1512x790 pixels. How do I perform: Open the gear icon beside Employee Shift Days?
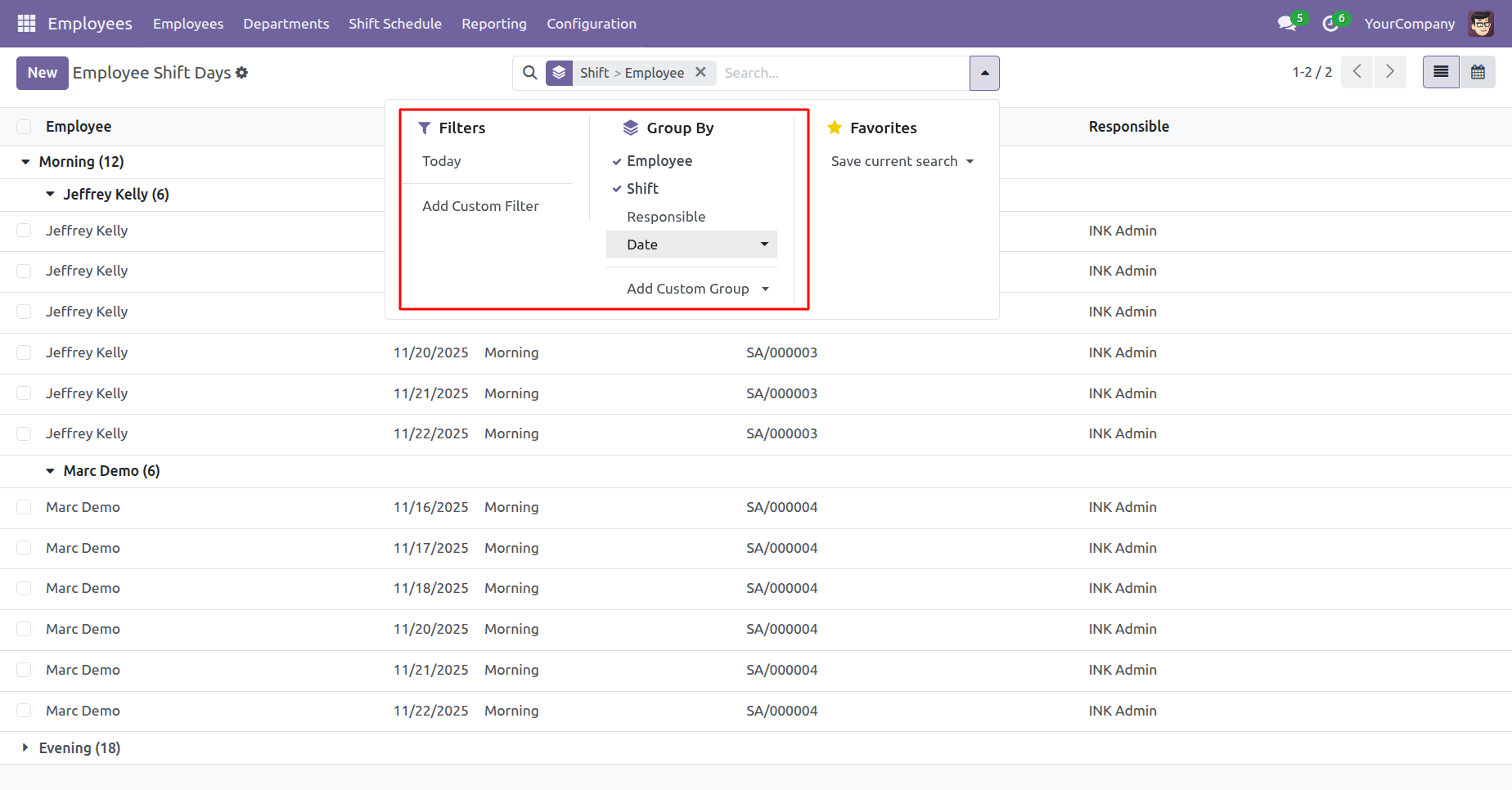[241, 73]
